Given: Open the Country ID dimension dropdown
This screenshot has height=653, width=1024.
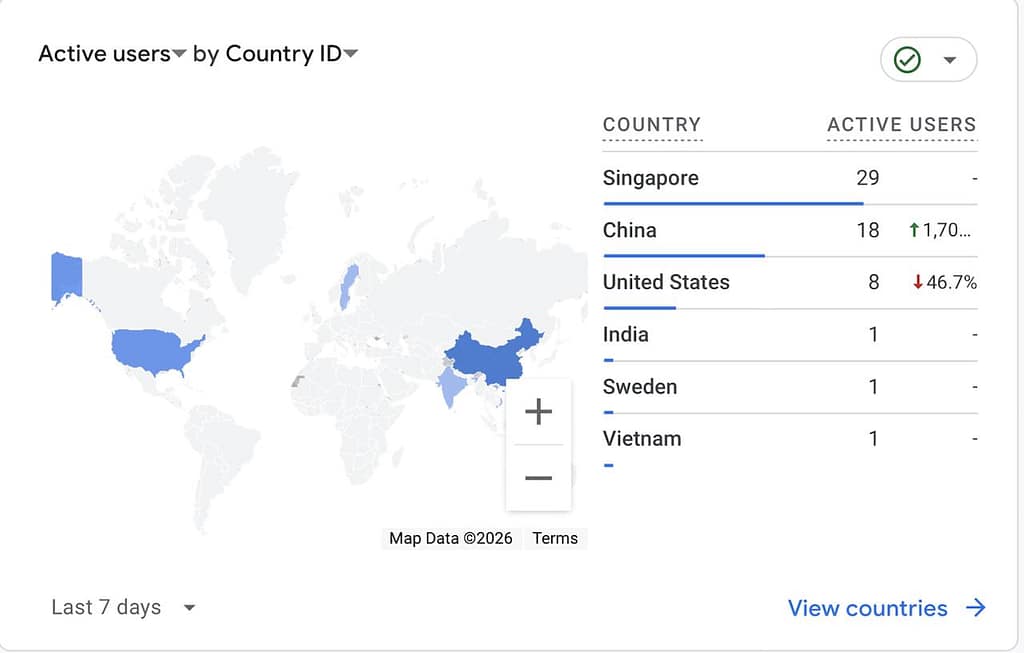Looking at the screenshot, I should [351, 54].
